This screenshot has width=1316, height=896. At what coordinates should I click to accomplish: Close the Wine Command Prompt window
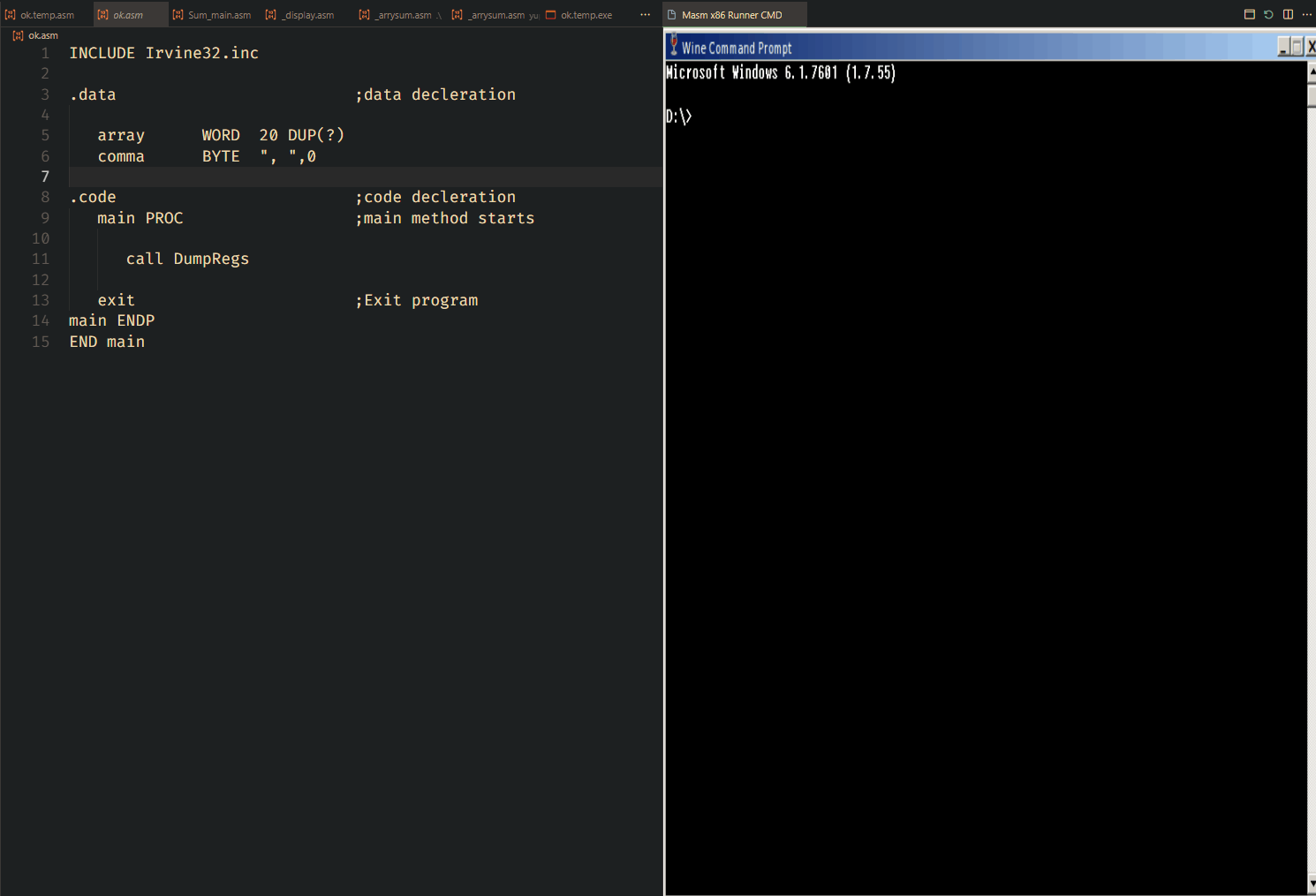pyautogui.click(x=1311, y=47)
